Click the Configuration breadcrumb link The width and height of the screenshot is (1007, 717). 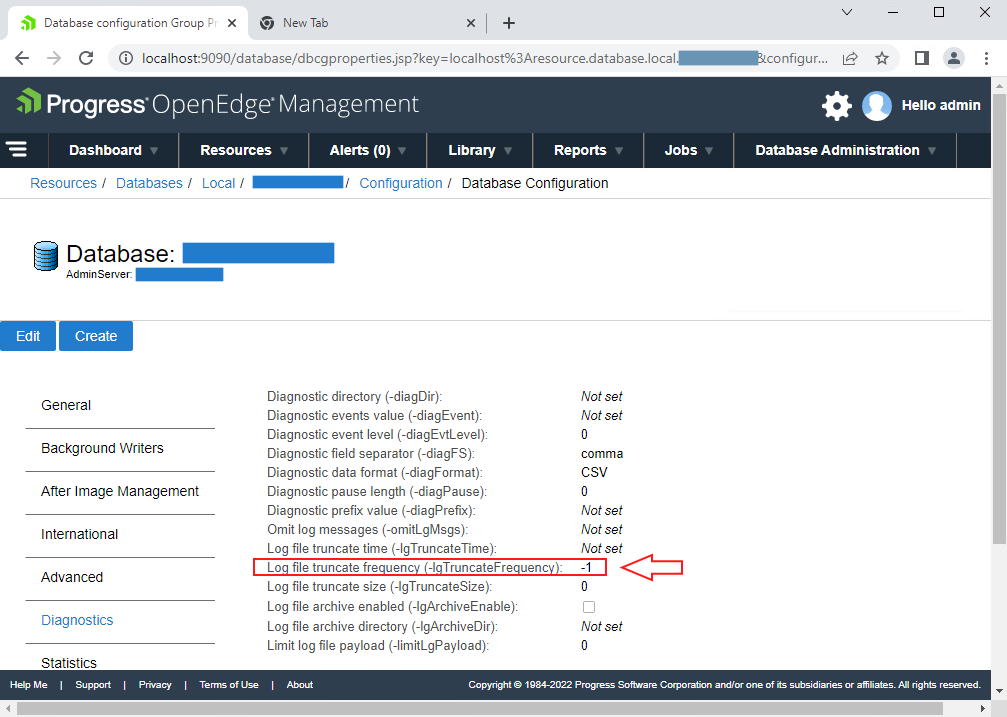[x=401, y=183]
